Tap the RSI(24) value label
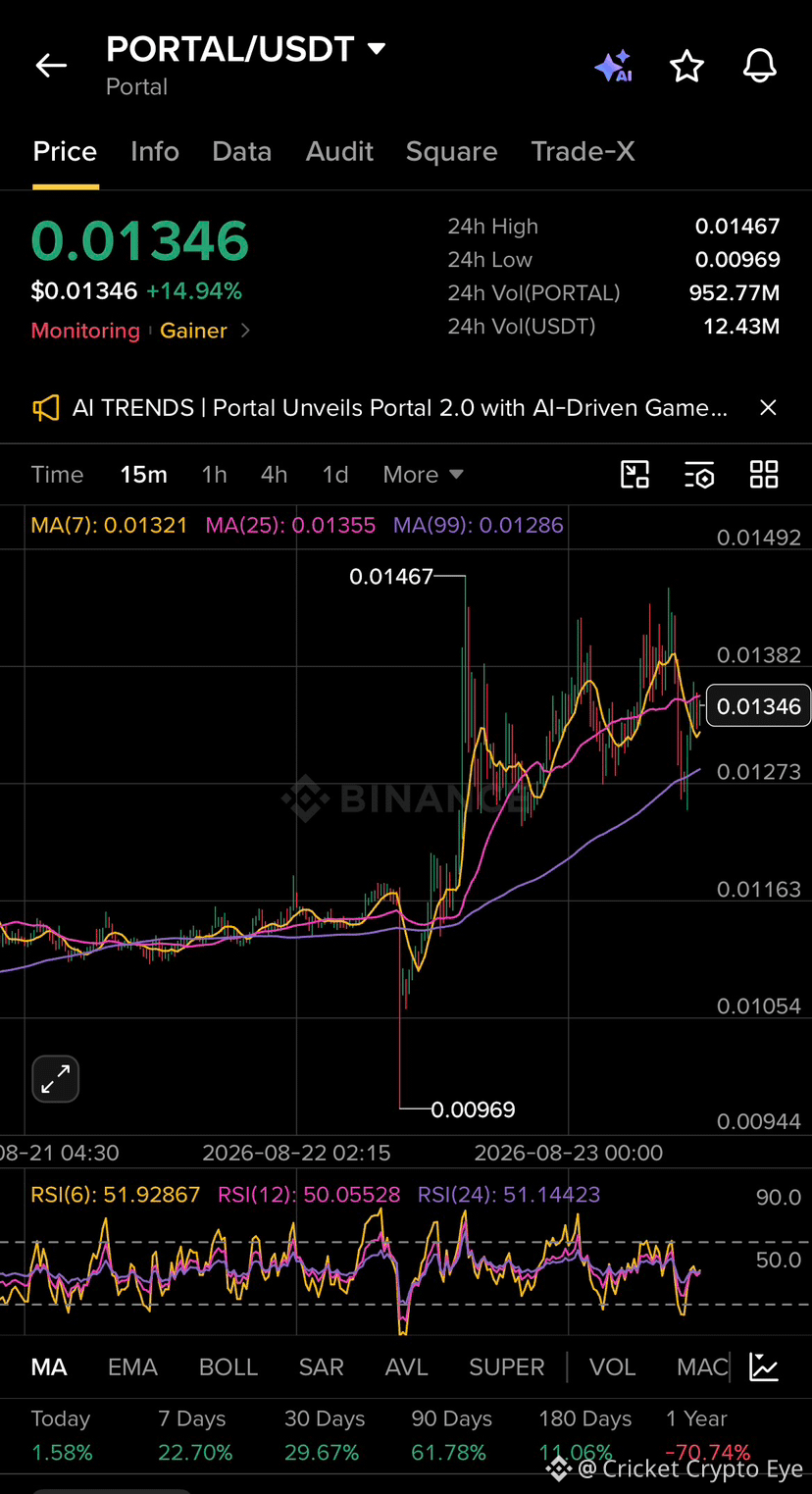 tap(509, 1195)
